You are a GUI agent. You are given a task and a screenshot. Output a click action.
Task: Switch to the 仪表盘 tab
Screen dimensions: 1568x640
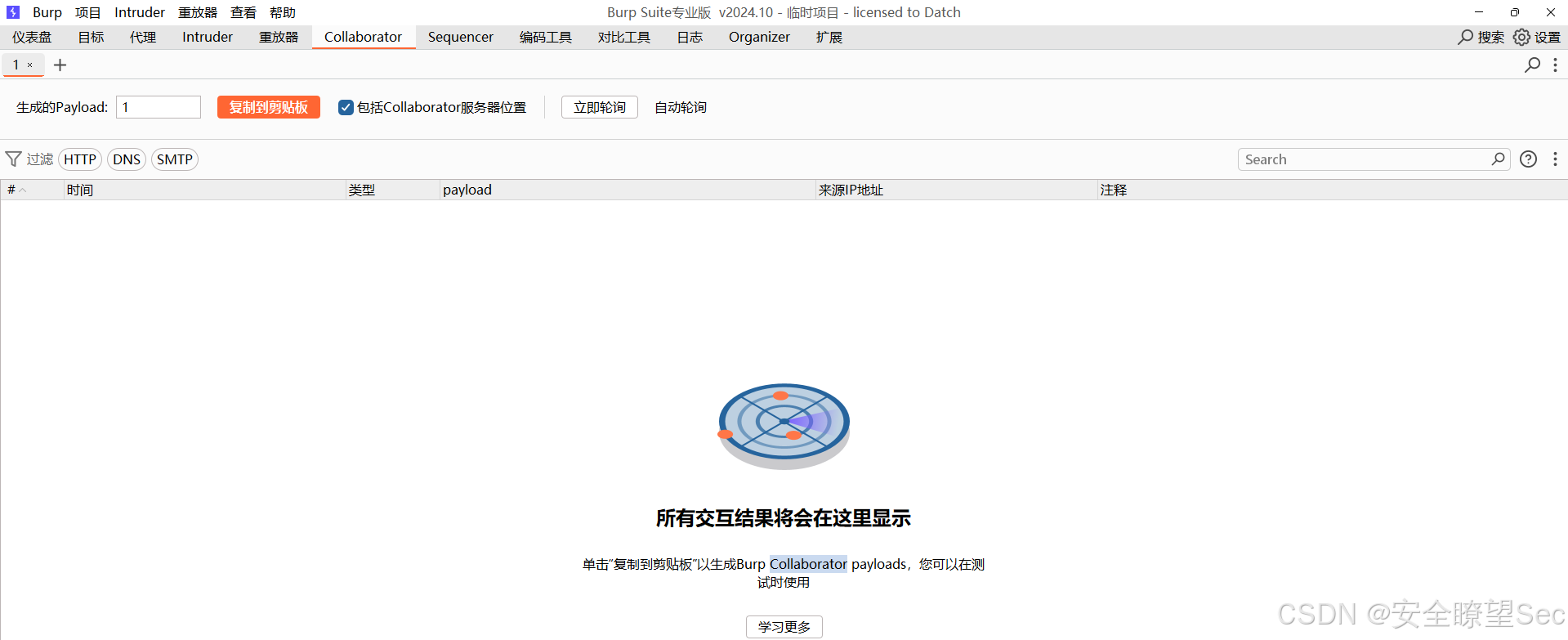click(x=32, y=37)
